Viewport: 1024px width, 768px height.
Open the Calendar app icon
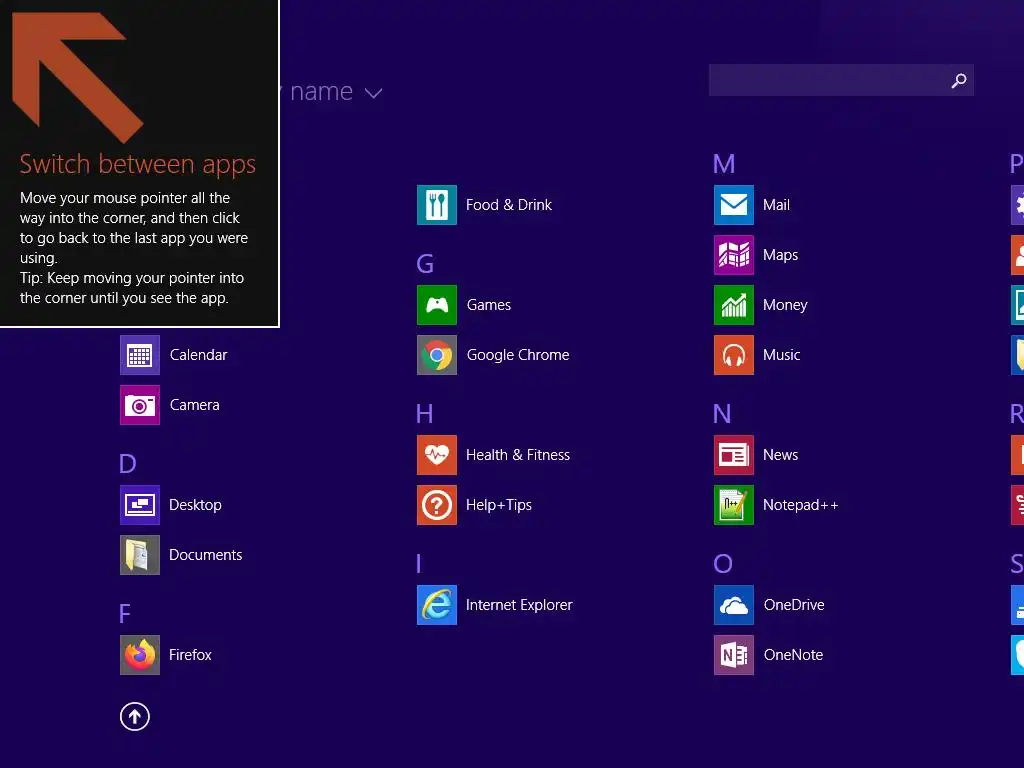coord(140,355)
